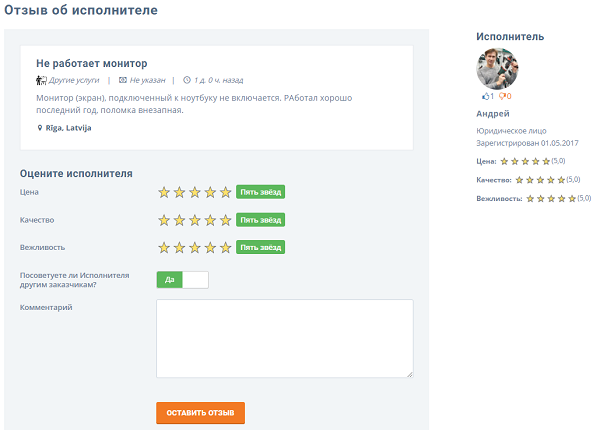Viewport: 600px width, 430px height.
Task: Click the first star in Цена rating
Action: tap(164, 192)
